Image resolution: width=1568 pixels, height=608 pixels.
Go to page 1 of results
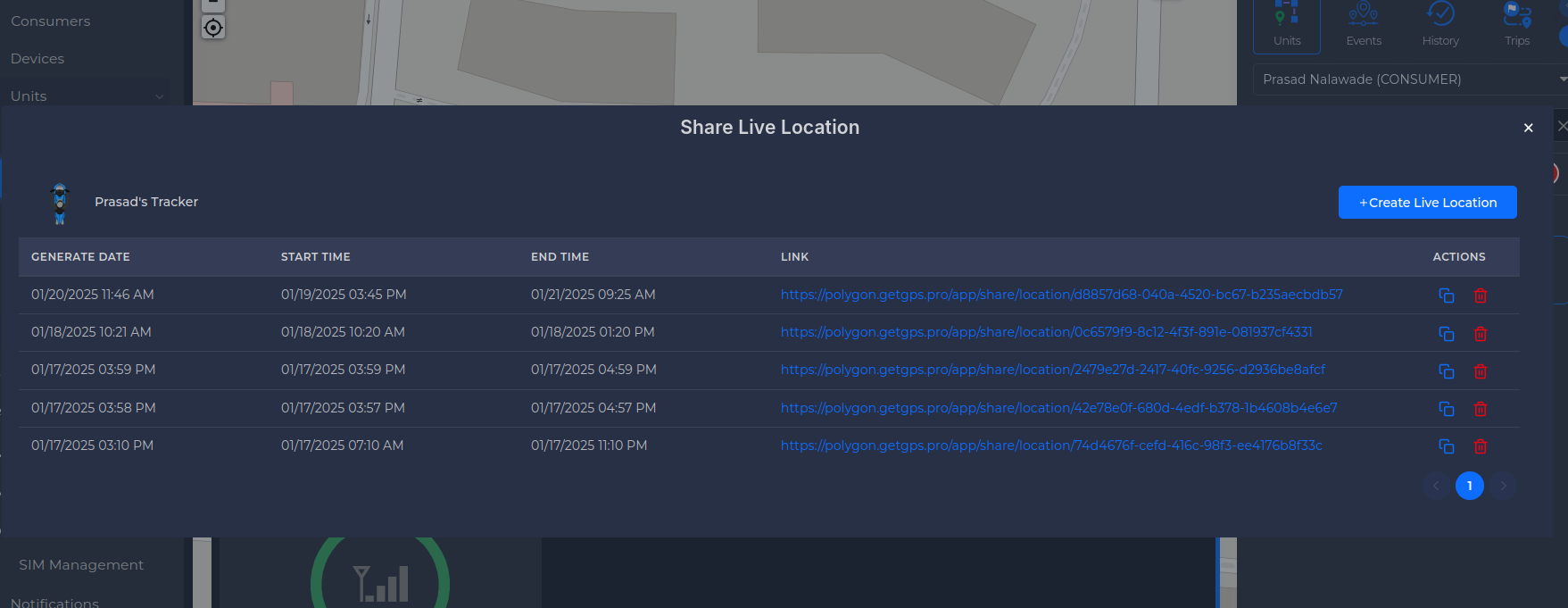coord(1470,486)
